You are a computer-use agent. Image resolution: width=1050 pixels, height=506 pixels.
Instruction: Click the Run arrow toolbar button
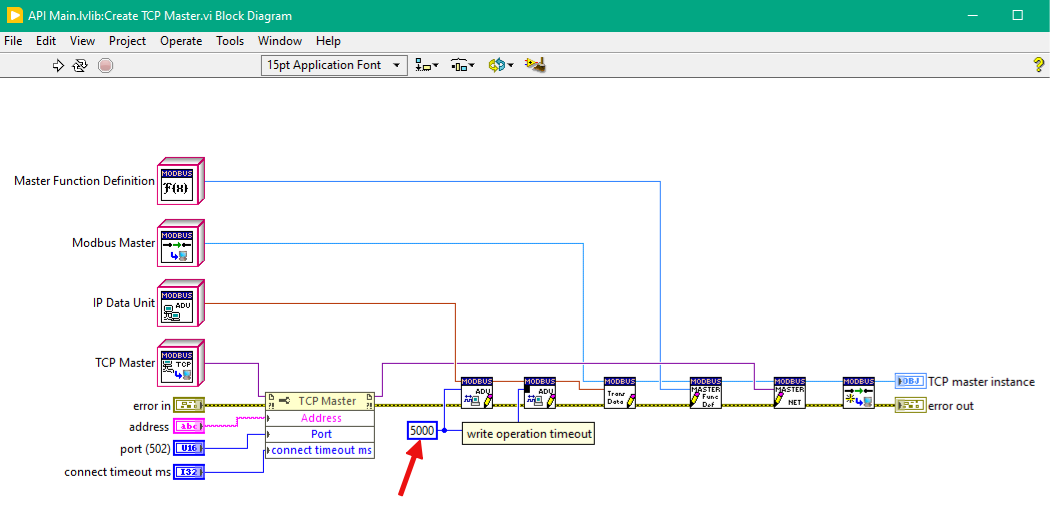tap(58, 65)
